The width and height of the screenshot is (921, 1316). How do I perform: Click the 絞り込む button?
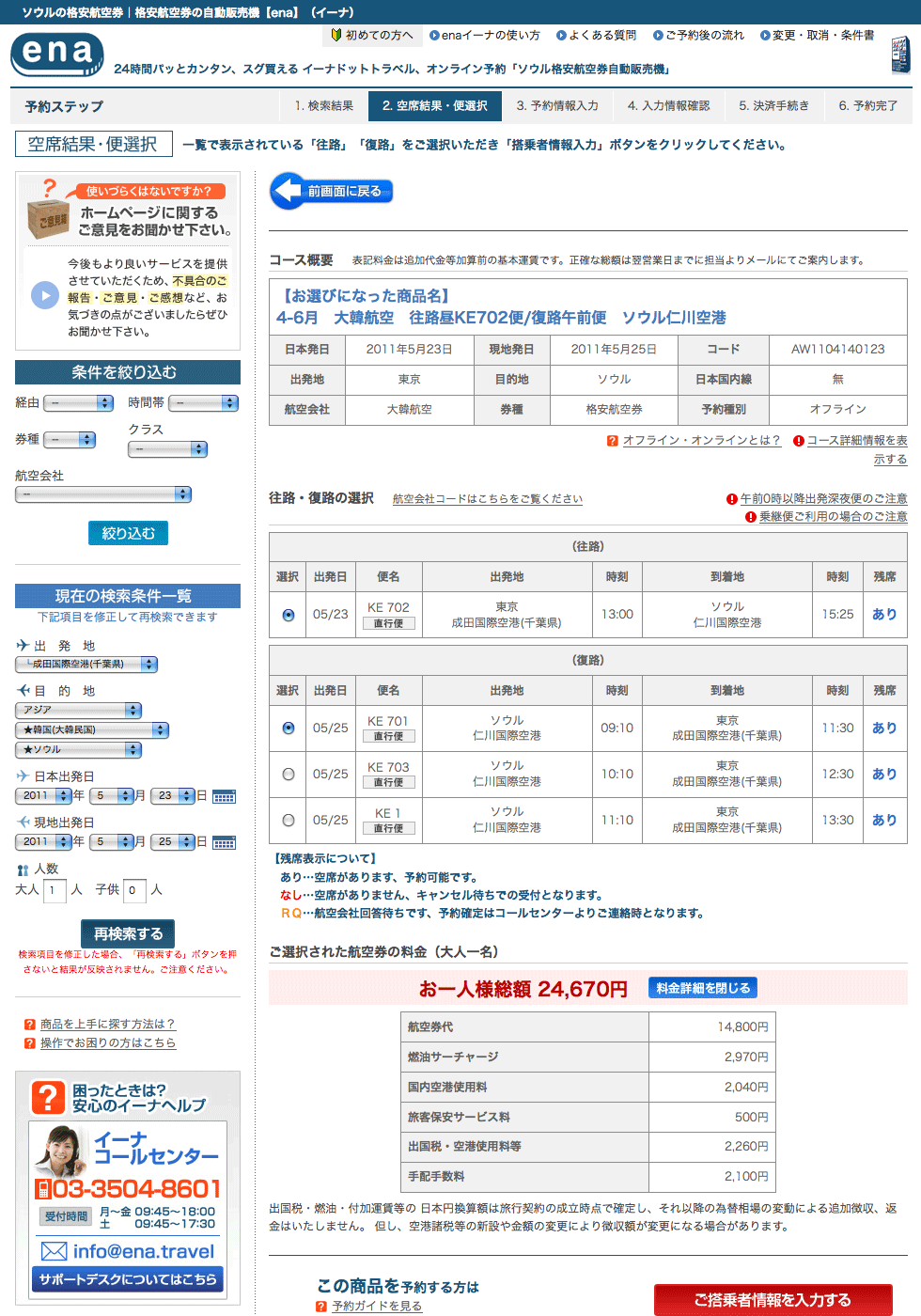click(129, 533)
